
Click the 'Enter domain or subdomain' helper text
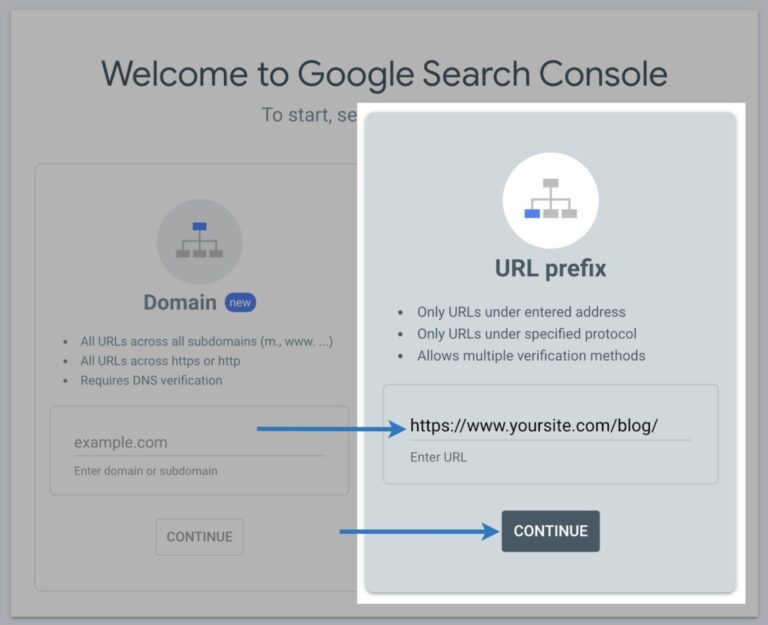[x=146, y=470]
